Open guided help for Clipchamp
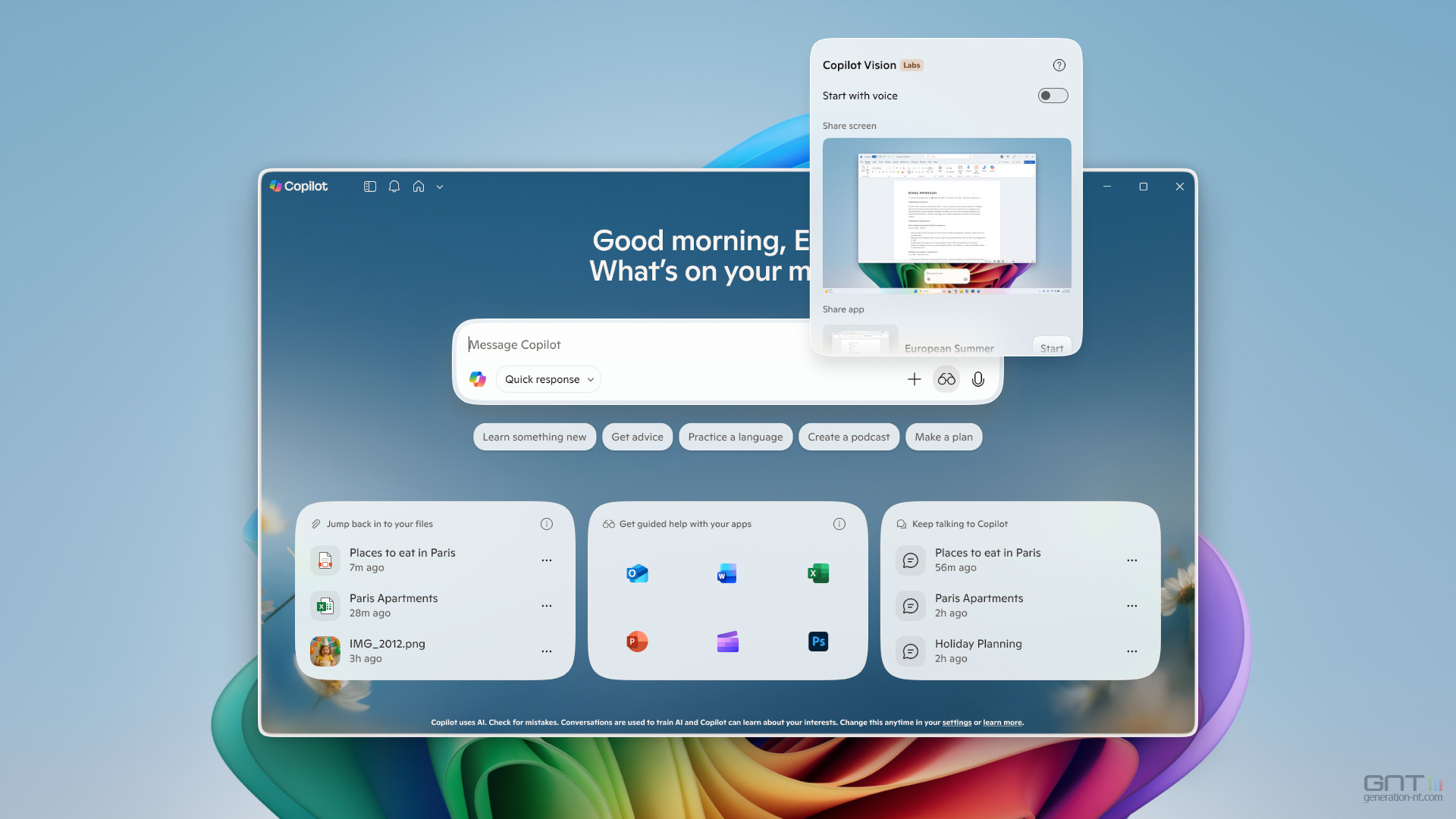Screen dimensions: 1456x819 tap(726, 641)
